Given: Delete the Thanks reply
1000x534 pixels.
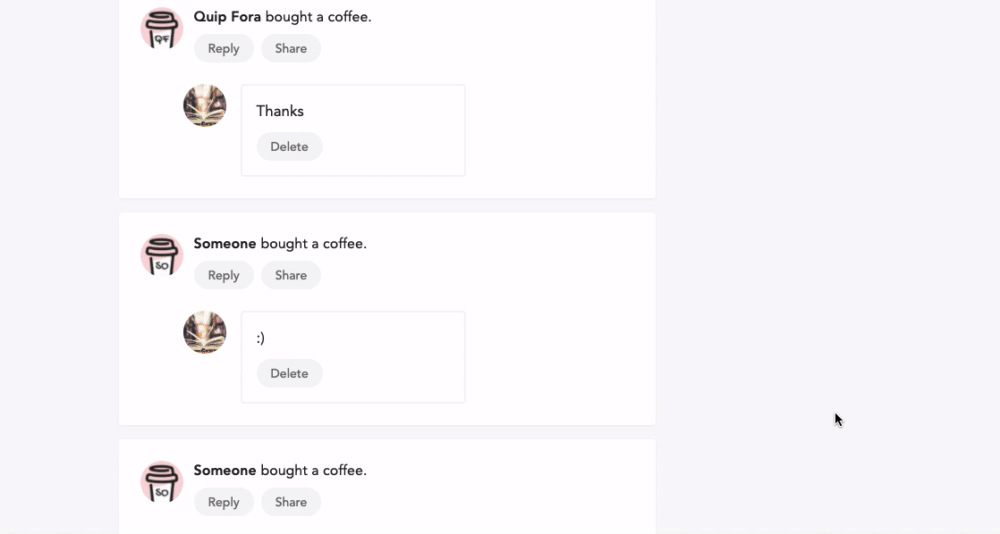Looking at the screenshot, I should coord(290,147).
